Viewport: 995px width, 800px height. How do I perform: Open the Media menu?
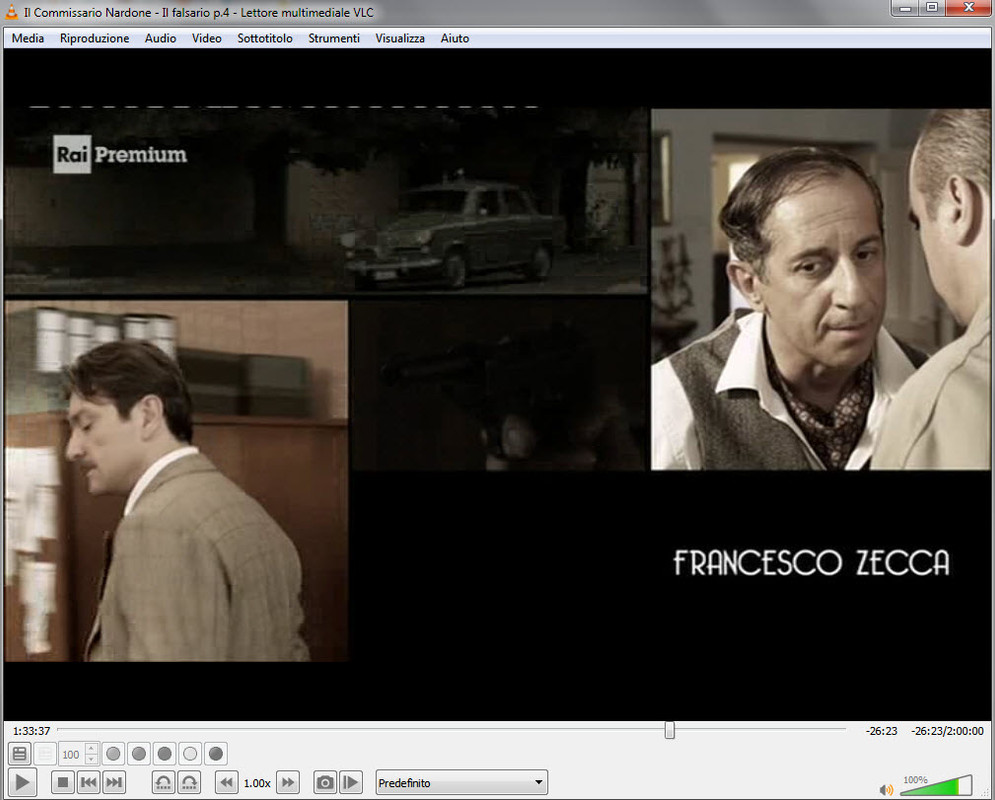pos(28,38)
